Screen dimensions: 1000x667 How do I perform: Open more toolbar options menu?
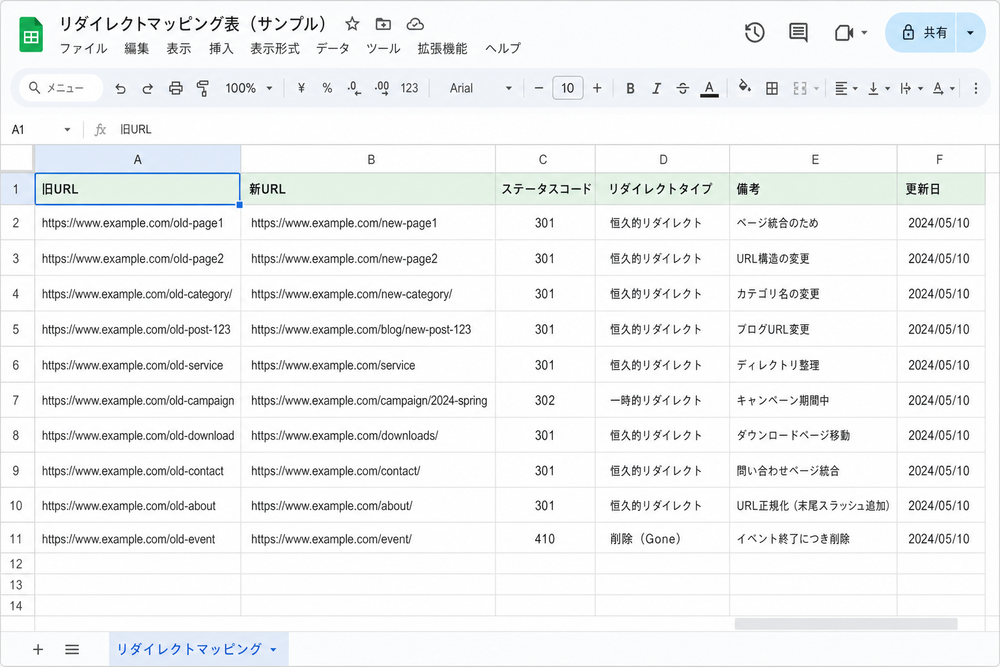coord(975,89)
